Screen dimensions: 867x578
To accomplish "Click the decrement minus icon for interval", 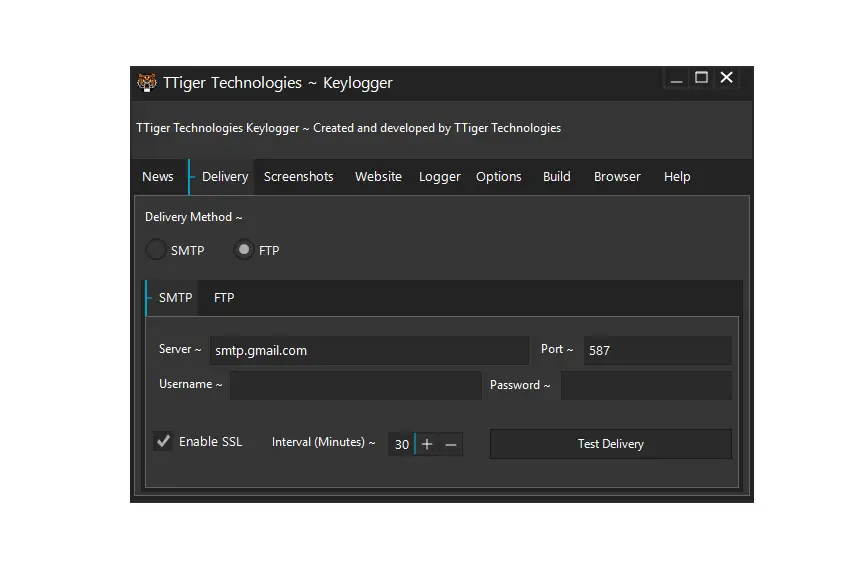I will [450, 443].
